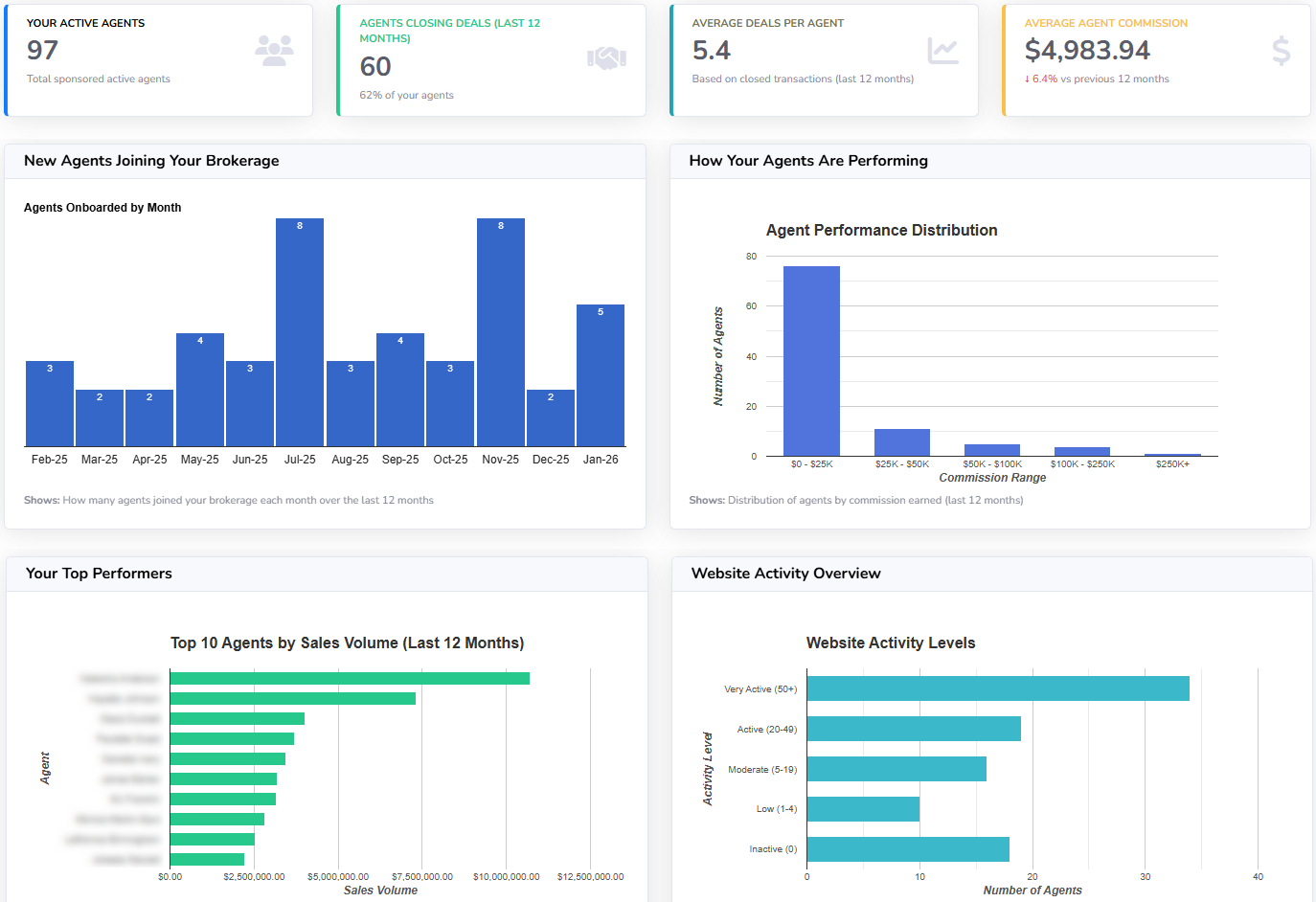Screen dimensions: 1316x902
Task: Select the Low (1-4) activity bar
Action: tap(863, 809)
